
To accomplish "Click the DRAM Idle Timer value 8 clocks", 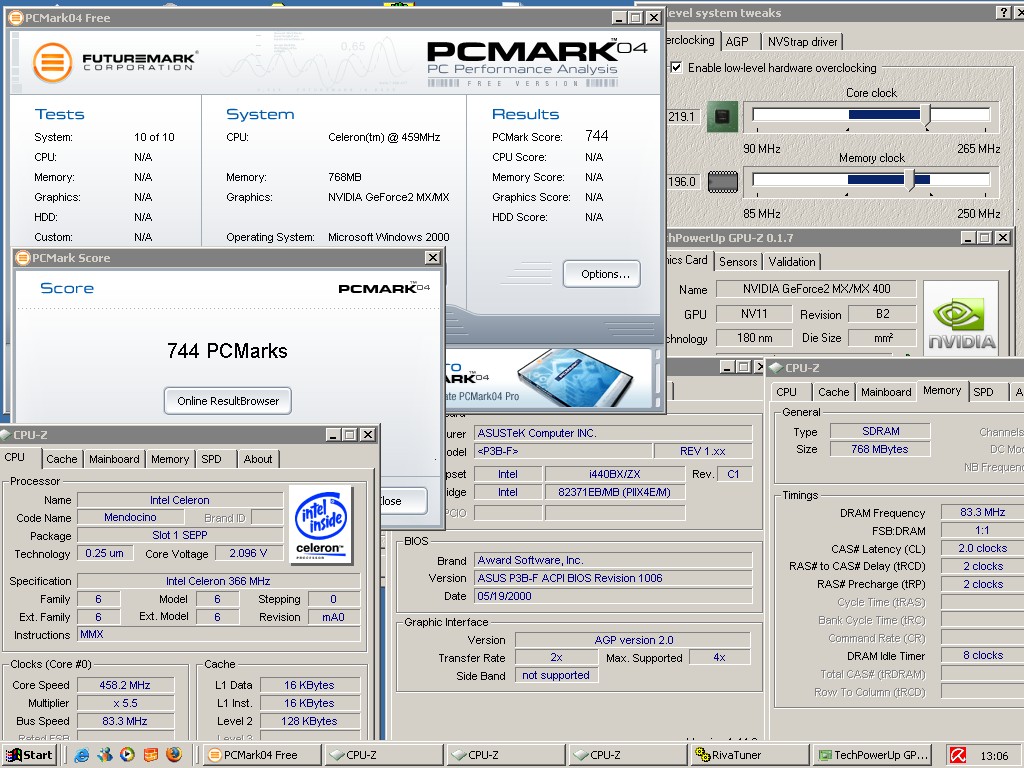I will click(982, 655).
